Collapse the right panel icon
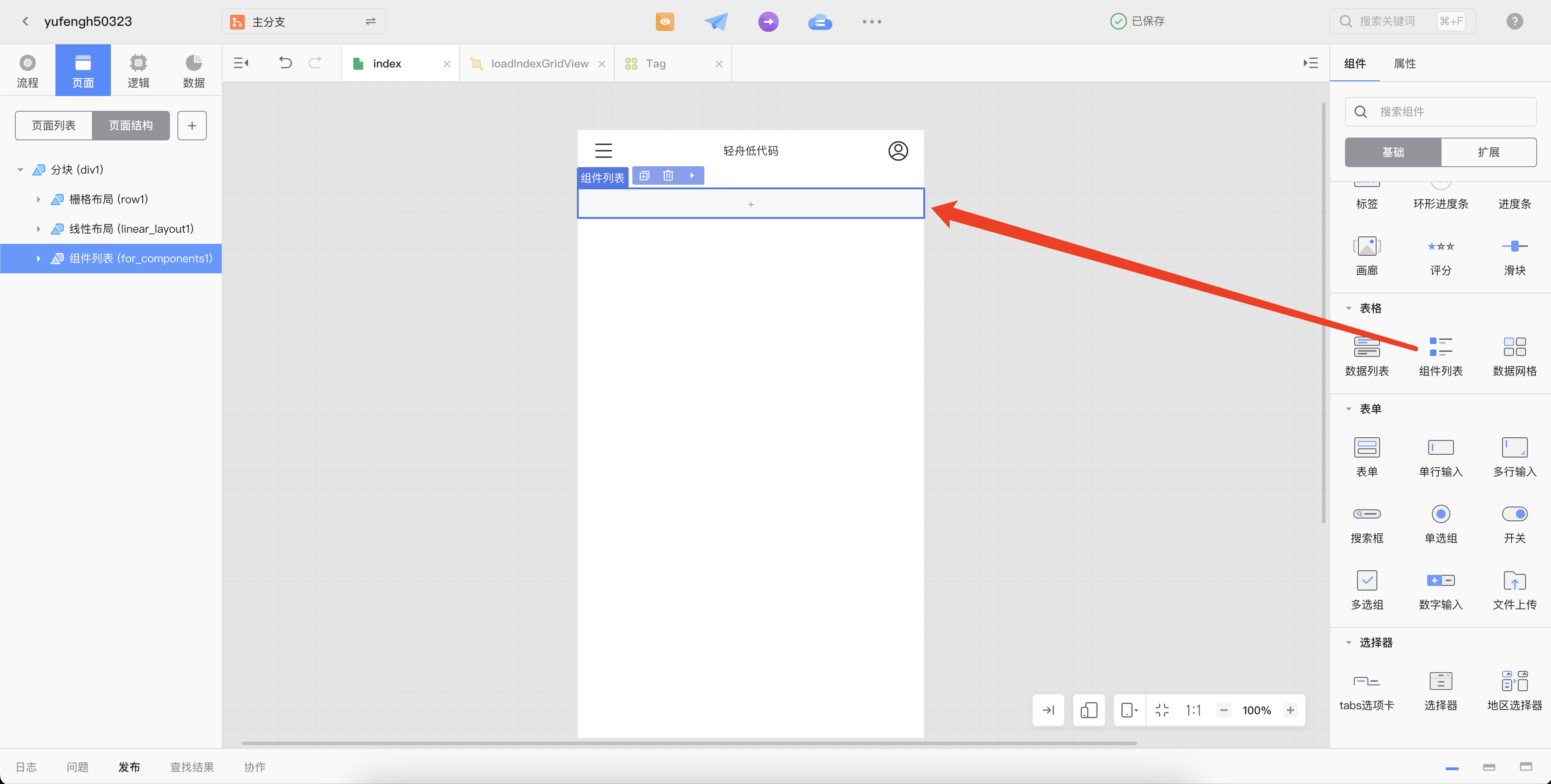The image size is (1551, 784). pos(1311,63)
